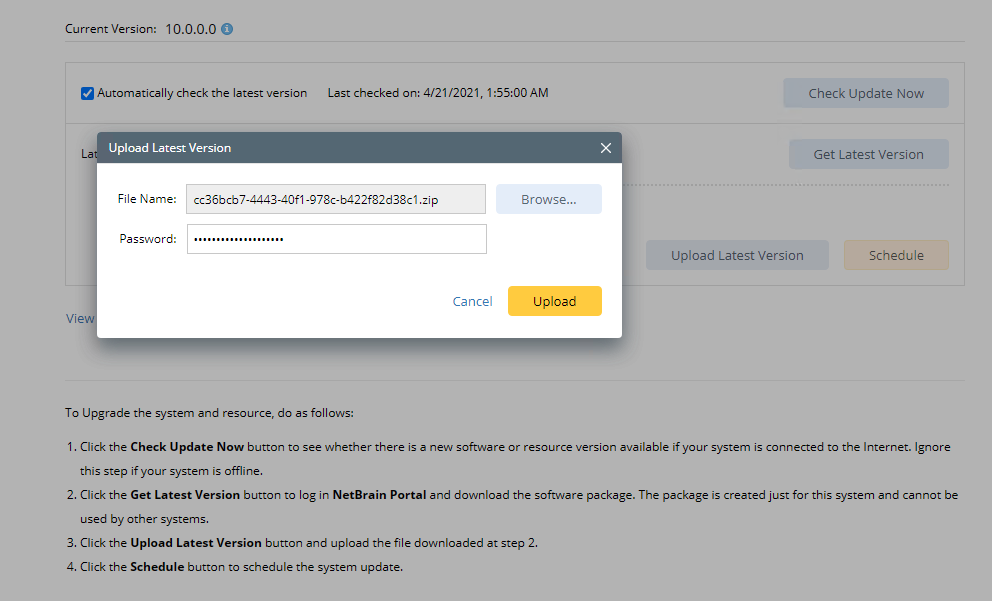Click the Upload Latest Version button behind the dialog
The height and width of the screenshot is (601, 992).
[737, 255]
